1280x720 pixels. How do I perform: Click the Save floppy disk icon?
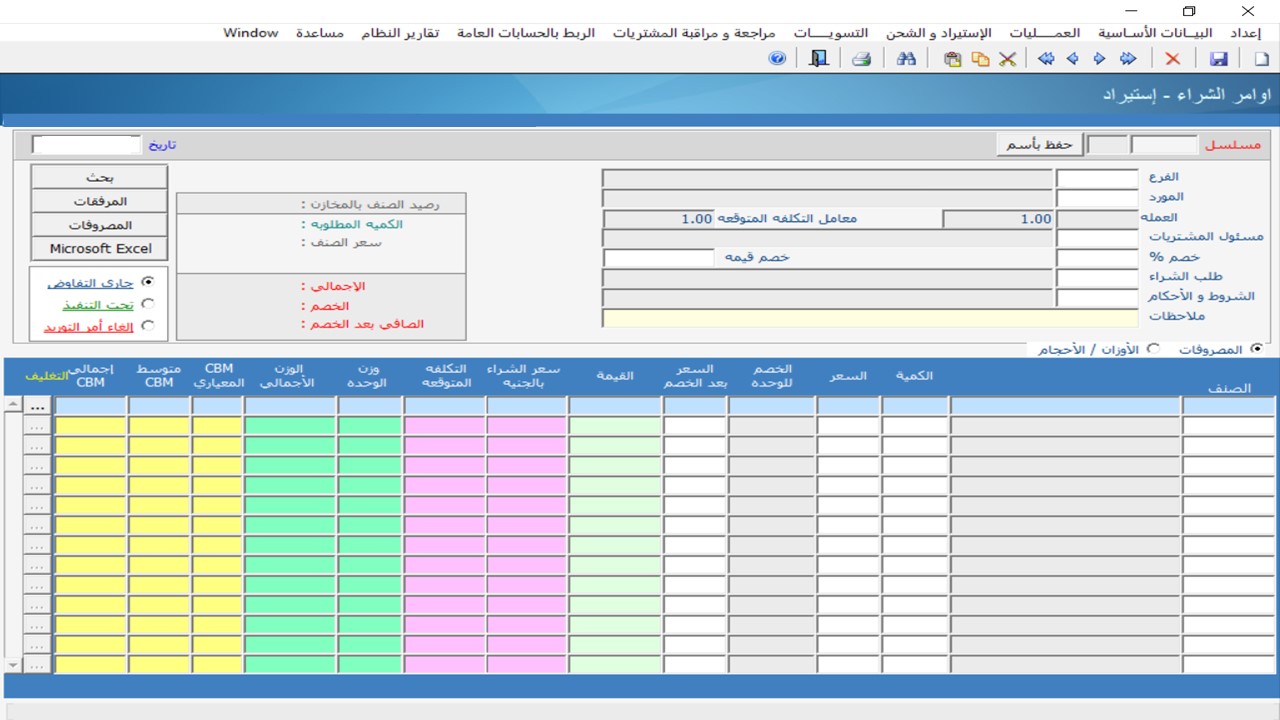coord(1218,59)
